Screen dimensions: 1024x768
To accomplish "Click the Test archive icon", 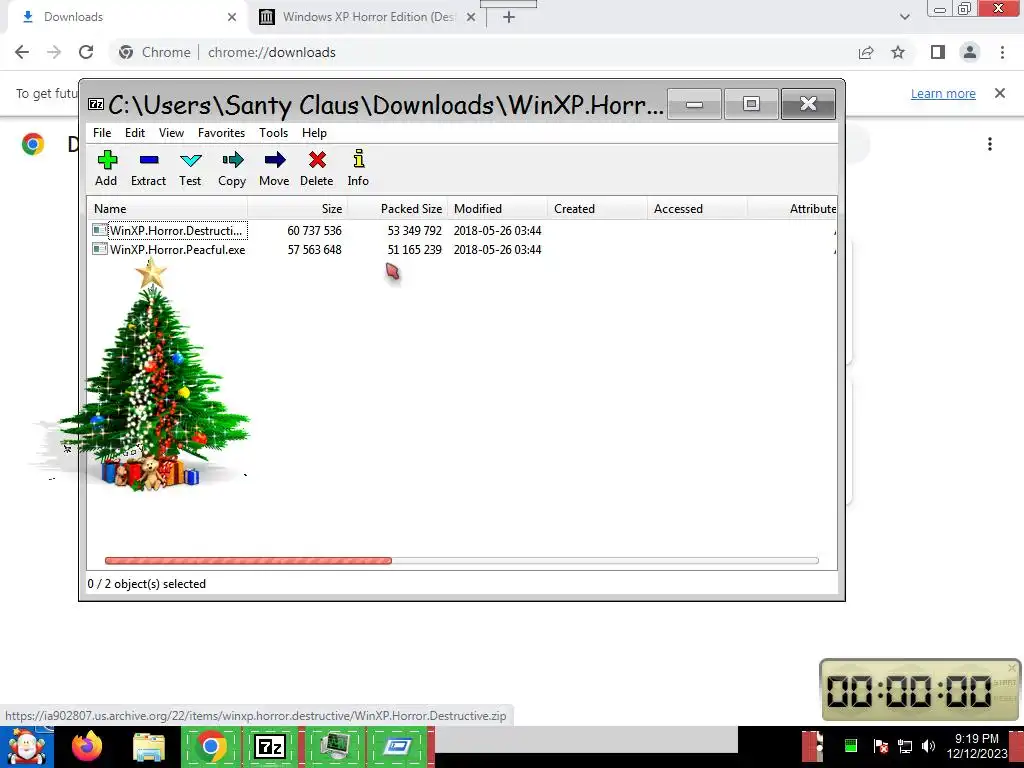I will pyautogui.click(x=190, y=168).
